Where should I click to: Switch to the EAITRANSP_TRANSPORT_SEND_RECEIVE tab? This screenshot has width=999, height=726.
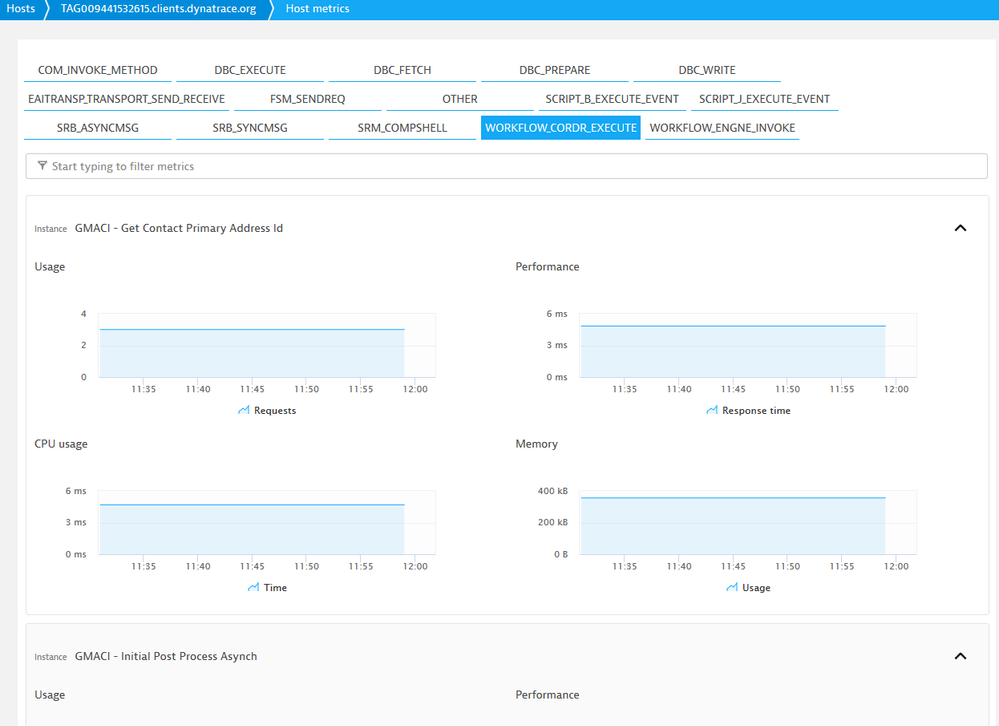click(x=127, y=99)
